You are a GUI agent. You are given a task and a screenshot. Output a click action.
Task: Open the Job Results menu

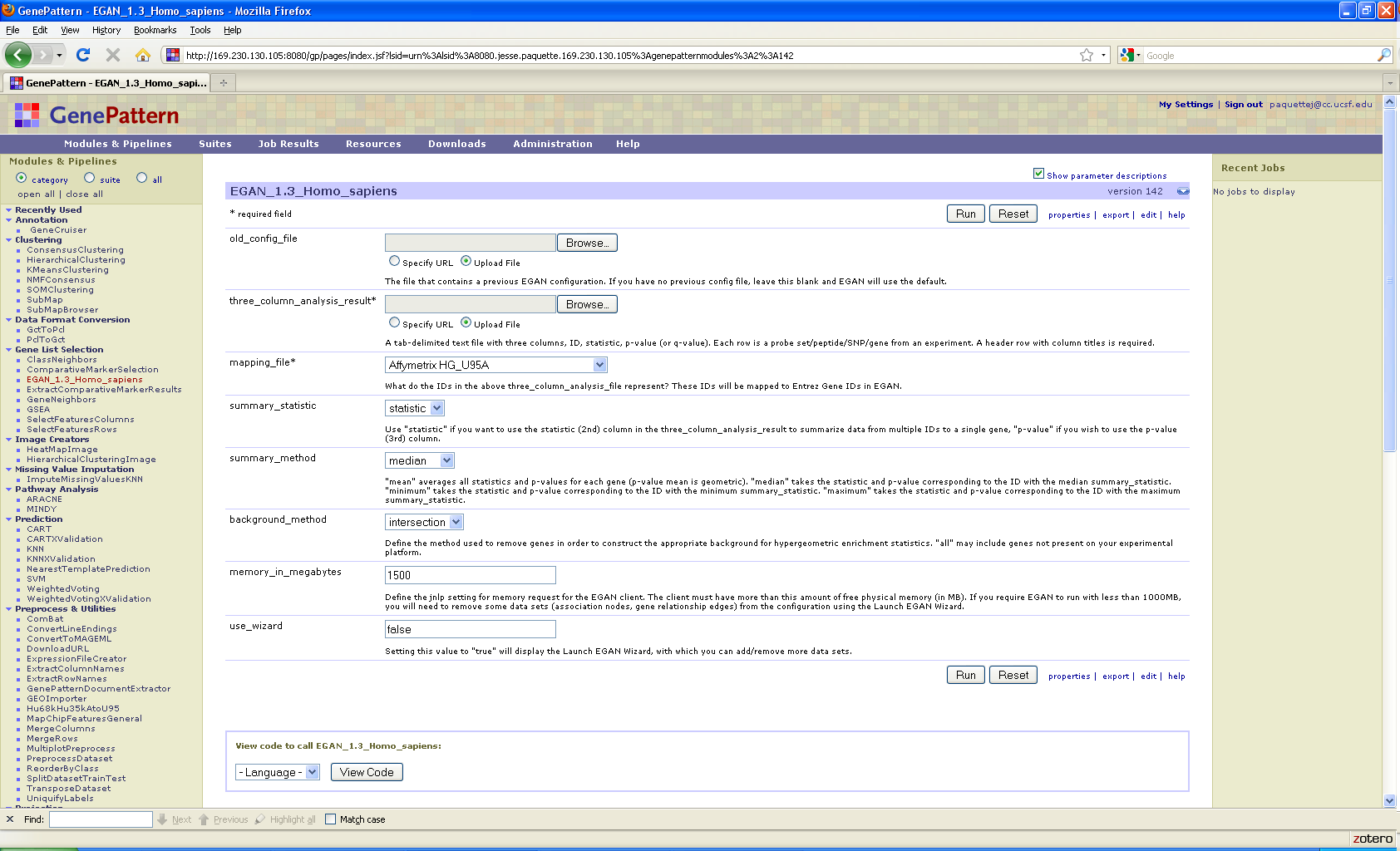coord(288,144)
